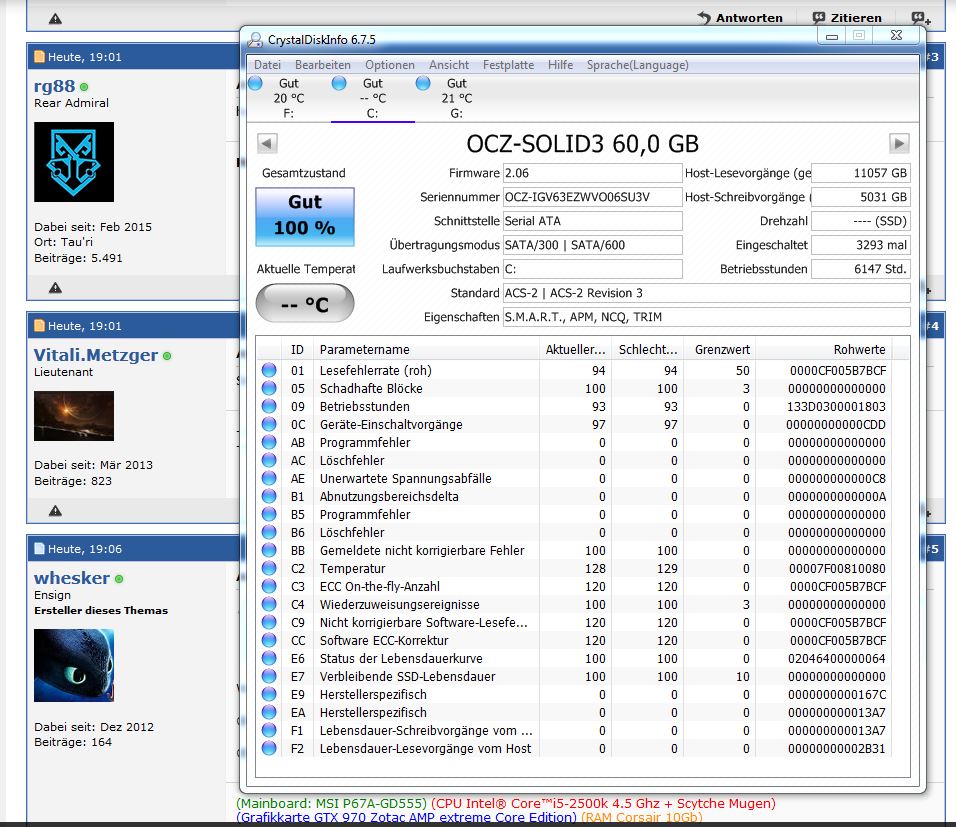Click the Übertragungsmodus SATA/300 field
Image resolution: width=956 pixels, height=827 pixels.
click(x=592, y=245)
